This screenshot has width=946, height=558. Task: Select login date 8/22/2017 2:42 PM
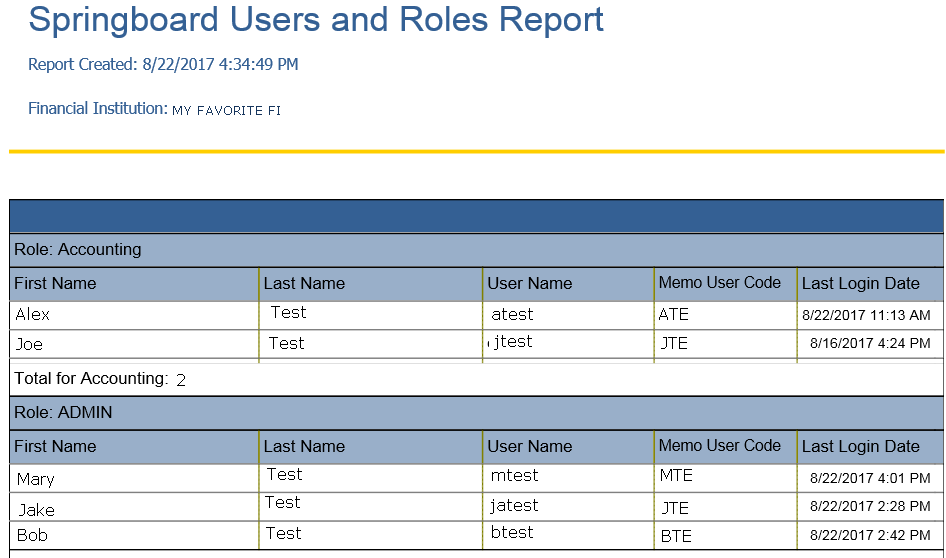tap(870, 535)
